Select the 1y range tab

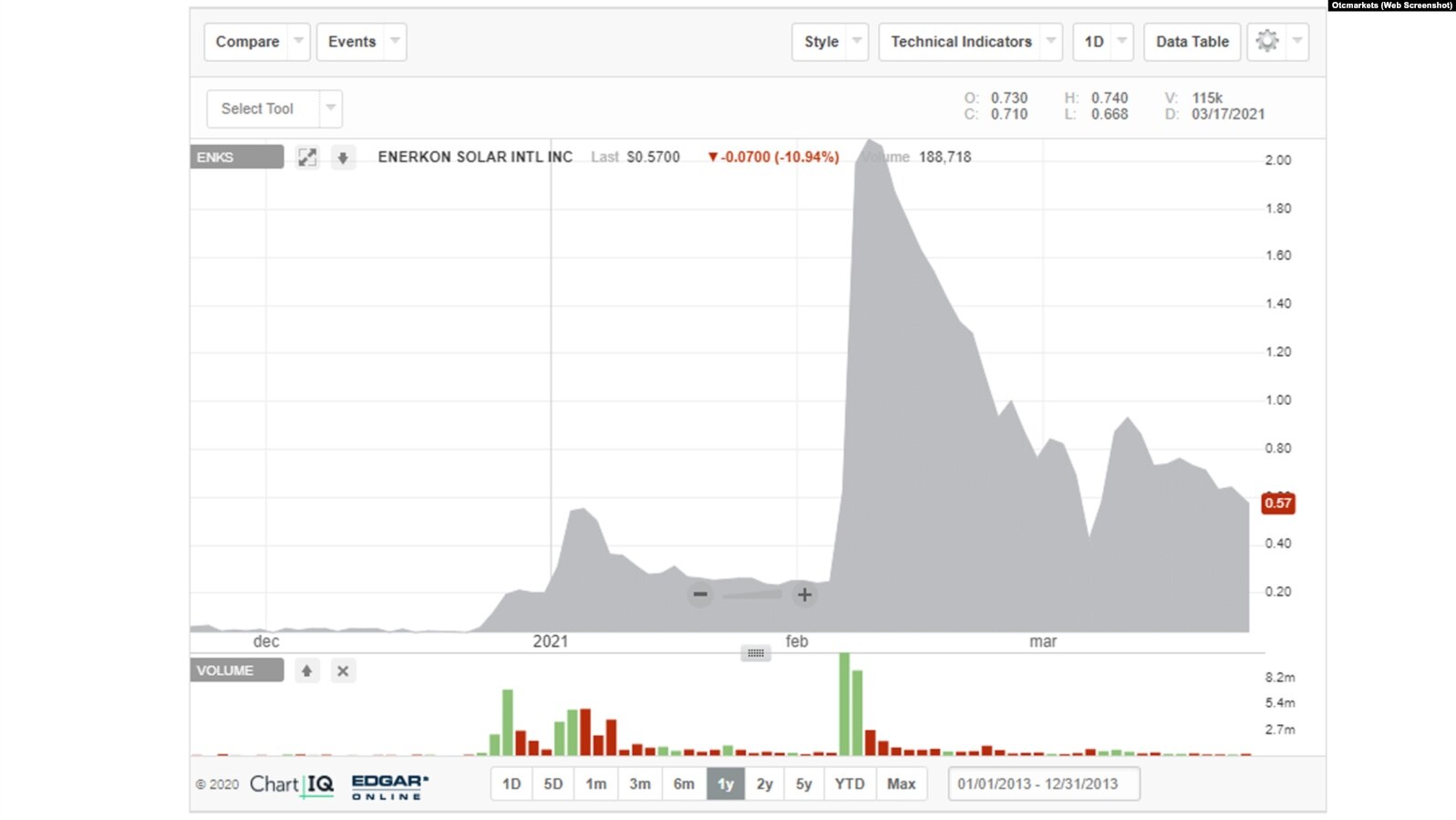tap(726, 784)
